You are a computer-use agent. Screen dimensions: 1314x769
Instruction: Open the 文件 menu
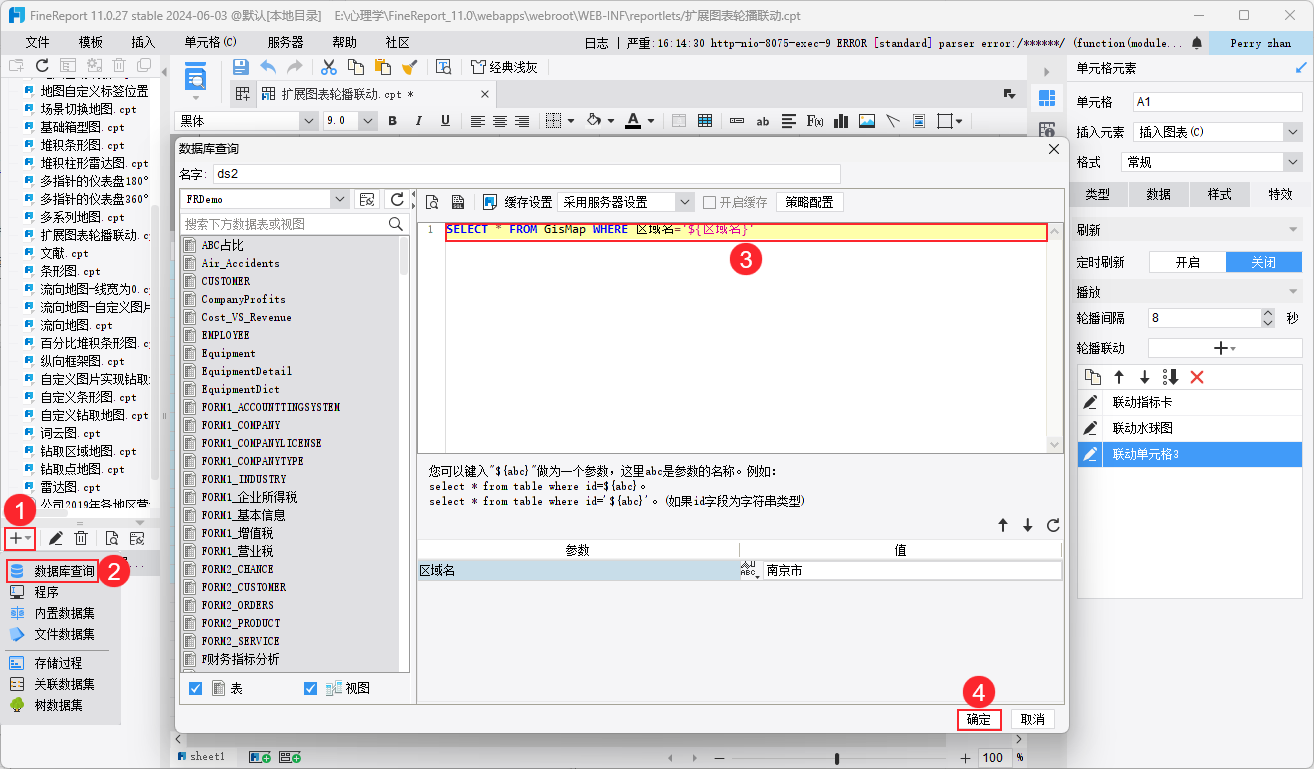pyautogui.click(x=38, y=43)
